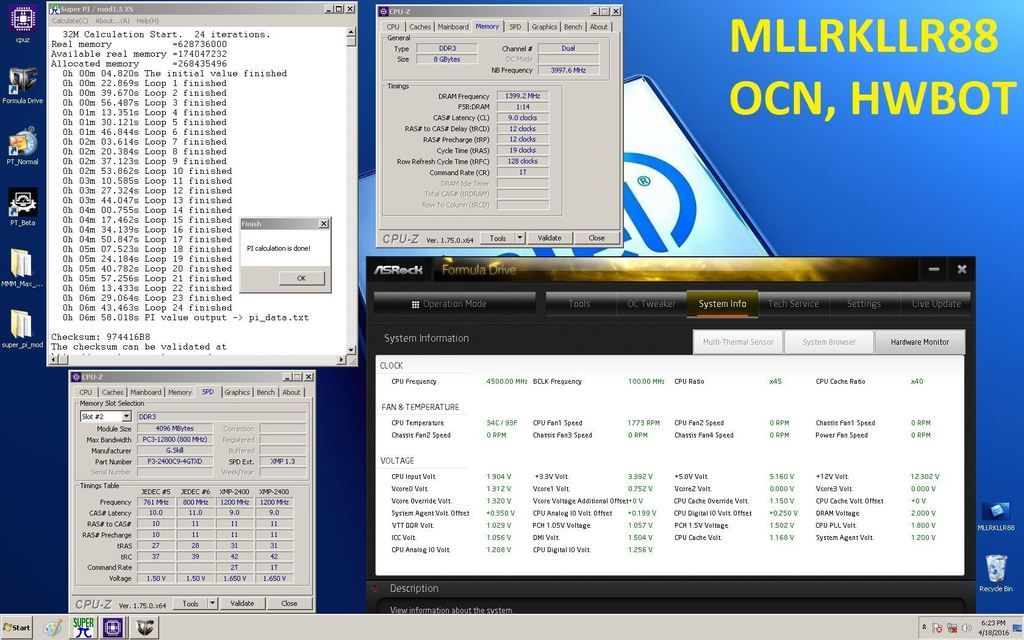Screen dimensions: 1024x640
Task: Select the PT_Normal desktop icon
Action: coord(22,145)
